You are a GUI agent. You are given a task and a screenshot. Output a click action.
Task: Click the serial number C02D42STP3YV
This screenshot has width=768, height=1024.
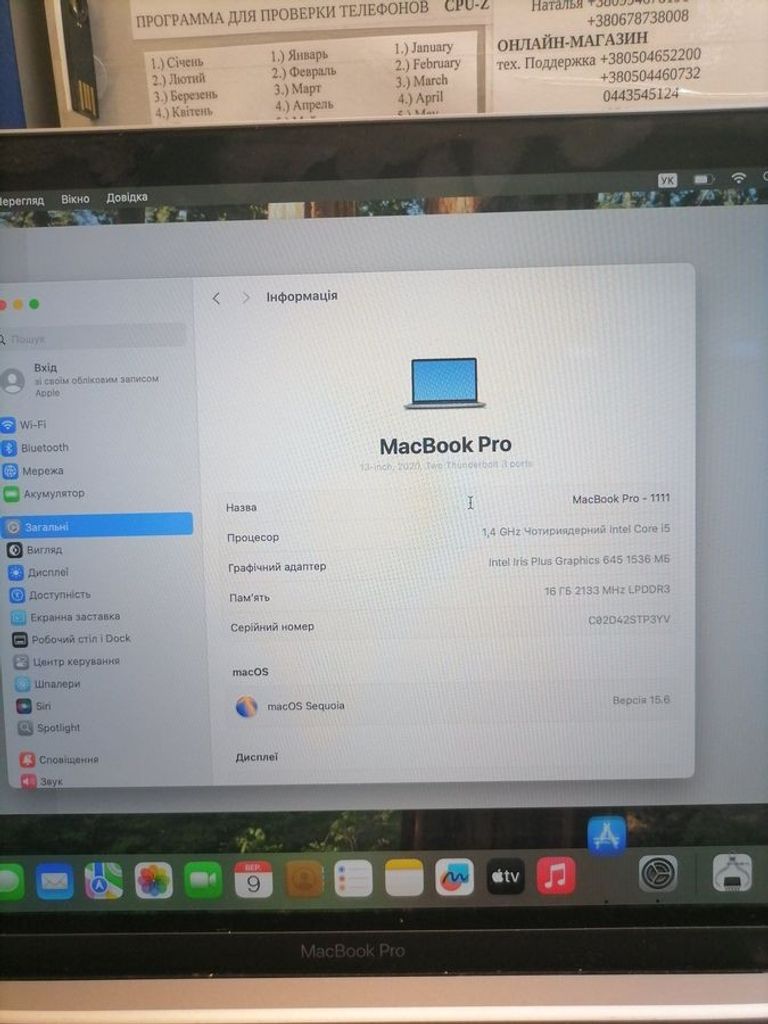click(629, 620)
